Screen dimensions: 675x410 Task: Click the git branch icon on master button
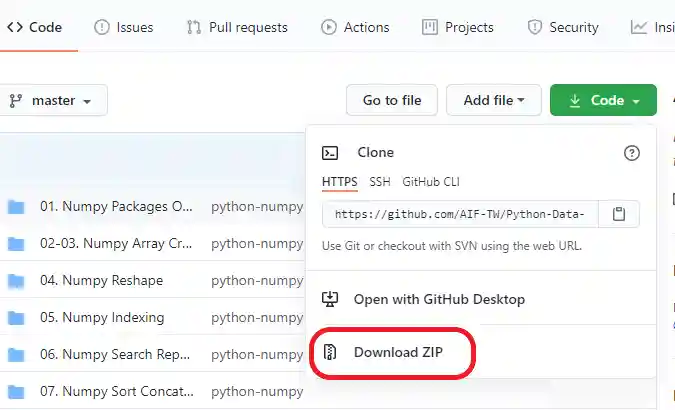(x=16, y=101)
